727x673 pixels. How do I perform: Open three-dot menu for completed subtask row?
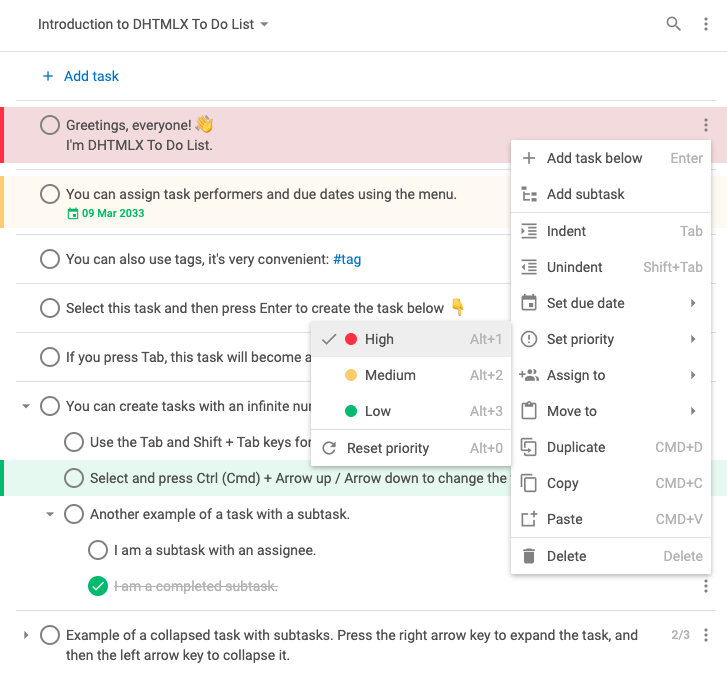click(706, 586)
